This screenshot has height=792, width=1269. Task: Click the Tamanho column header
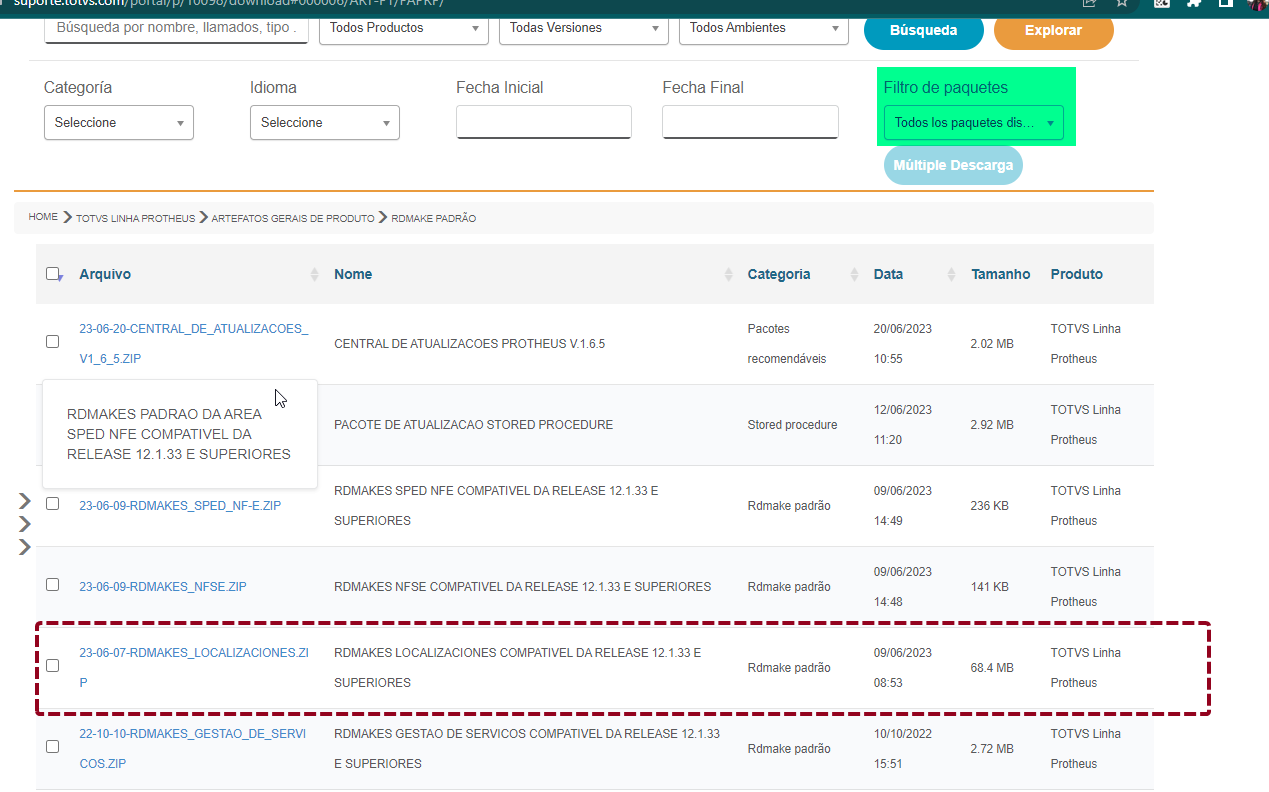pos(1000,274)
